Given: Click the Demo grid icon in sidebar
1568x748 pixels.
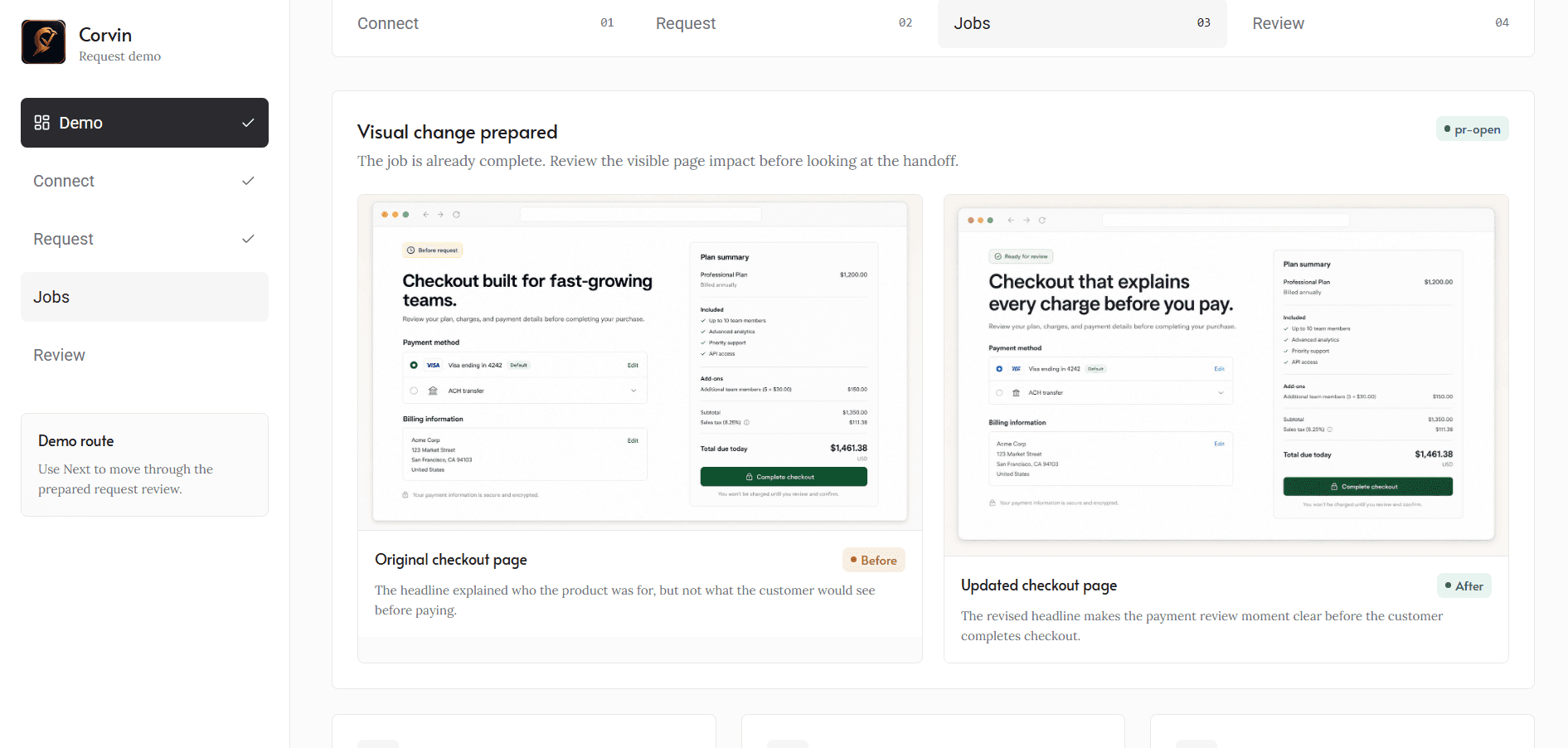Looking at the screenshot, I should (41, 123).
